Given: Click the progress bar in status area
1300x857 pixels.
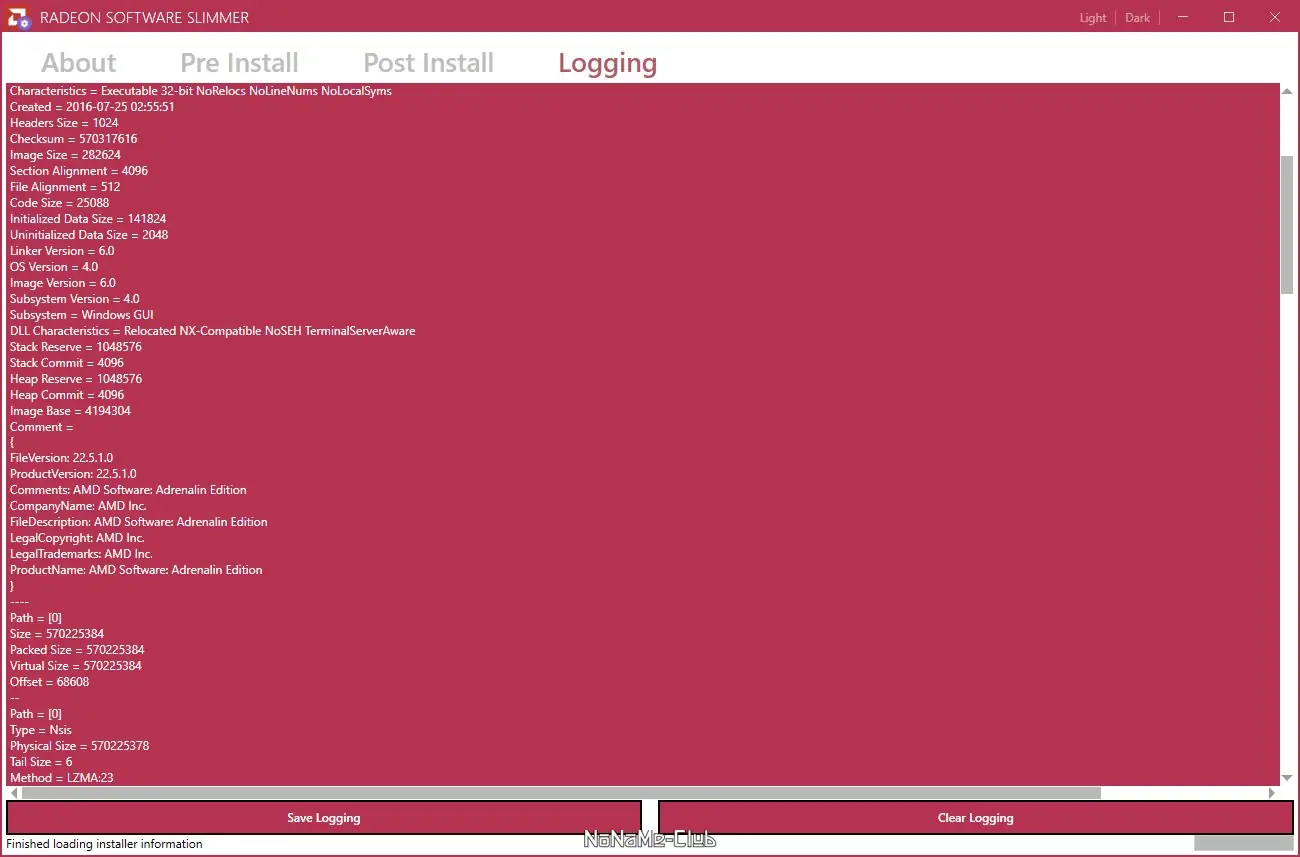Looking at the screenshot, I should [x=1243, y=844].
